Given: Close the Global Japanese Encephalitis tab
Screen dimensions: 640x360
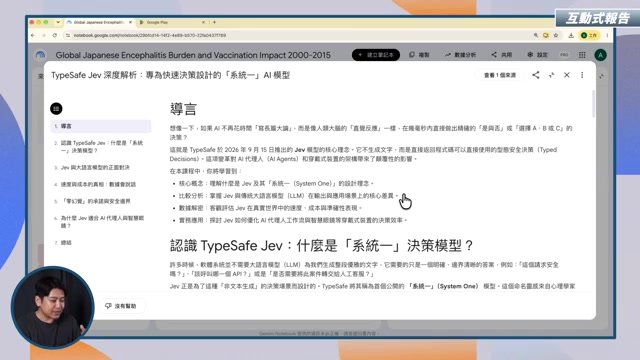Looking at the screenshot, I should 130,22.
